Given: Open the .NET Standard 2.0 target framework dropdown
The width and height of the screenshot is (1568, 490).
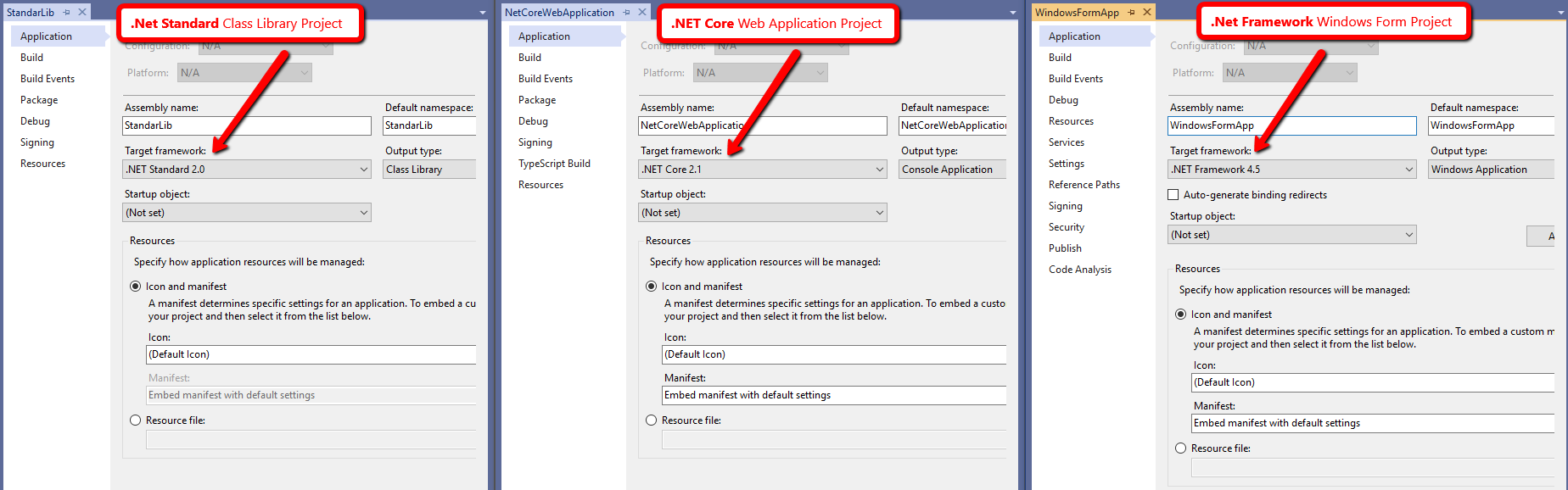Looking at the screenshot, I should (x=246, y=170).
